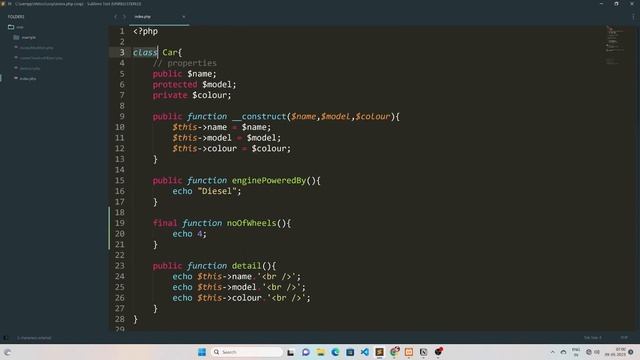Click the ENG language indicator
This screenshot has height=360, width=640.
pyautogui.click(x=576, y=352)
